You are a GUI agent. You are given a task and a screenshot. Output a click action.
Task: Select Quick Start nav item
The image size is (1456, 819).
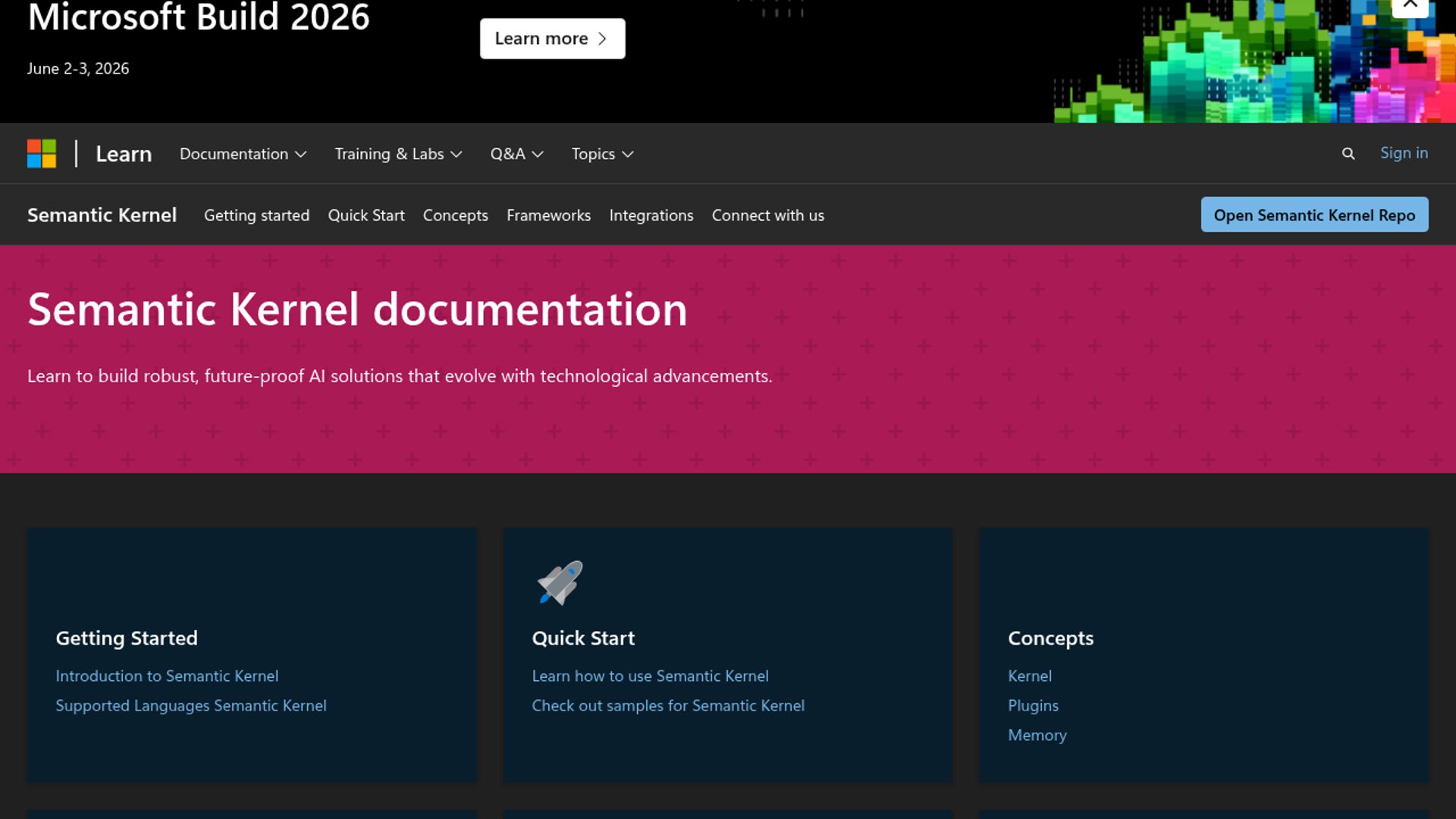click(366, 215)
